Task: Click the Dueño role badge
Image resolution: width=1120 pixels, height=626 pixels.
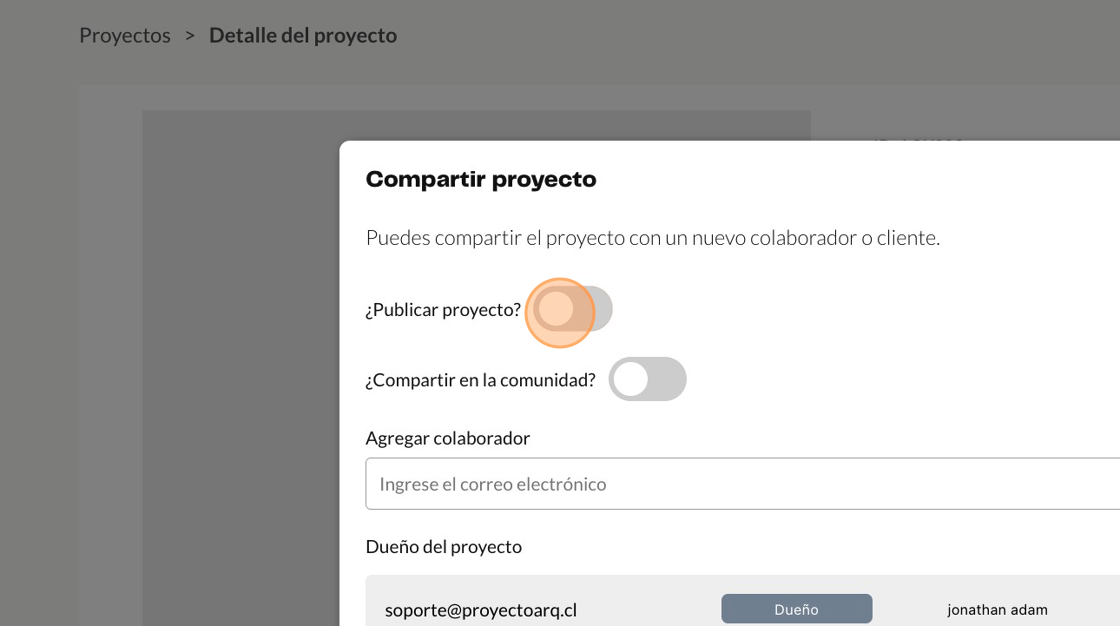Action: [796, 609]
